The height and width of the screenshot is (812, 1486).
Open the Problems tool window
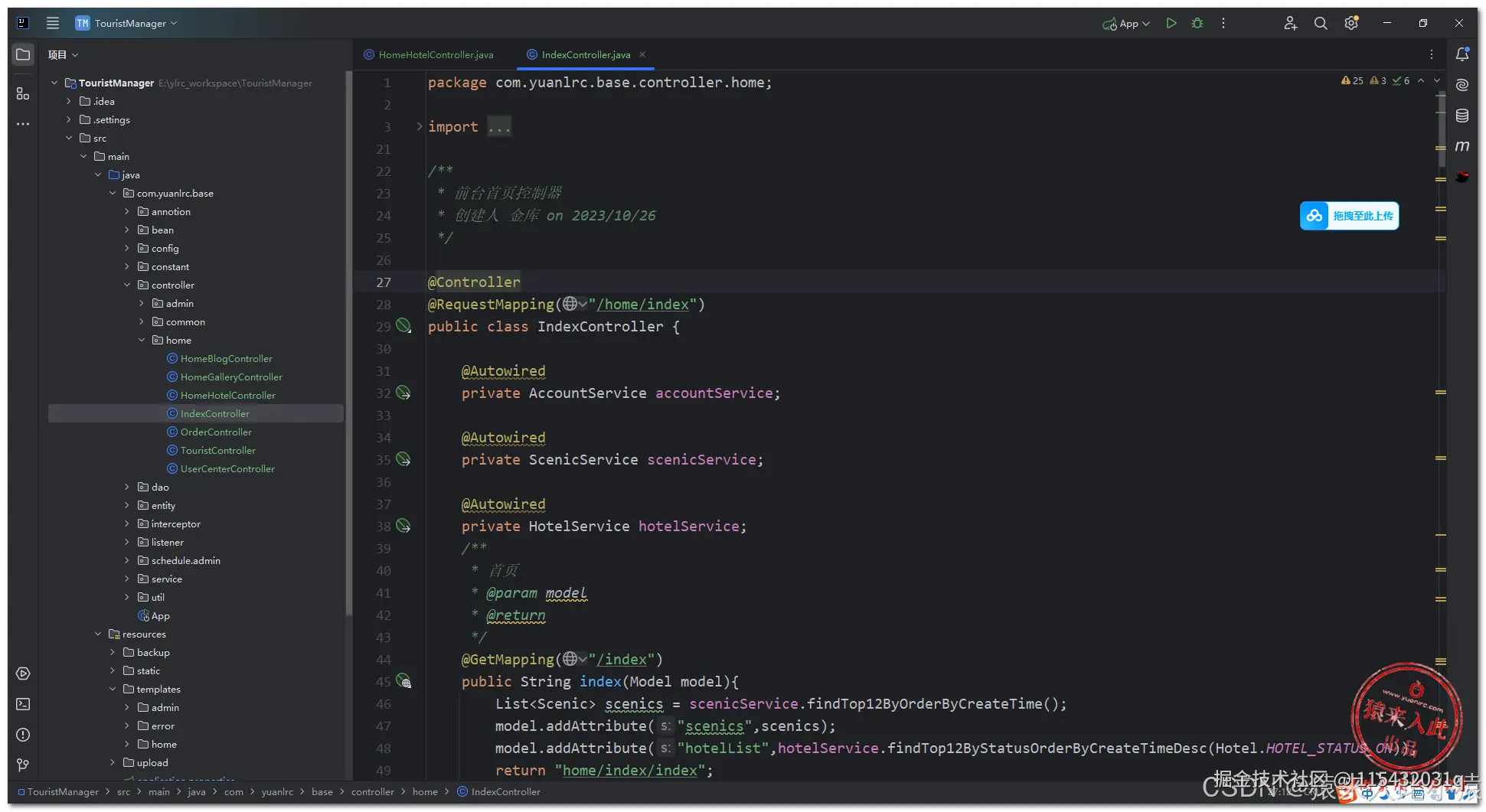coord(23,735)
